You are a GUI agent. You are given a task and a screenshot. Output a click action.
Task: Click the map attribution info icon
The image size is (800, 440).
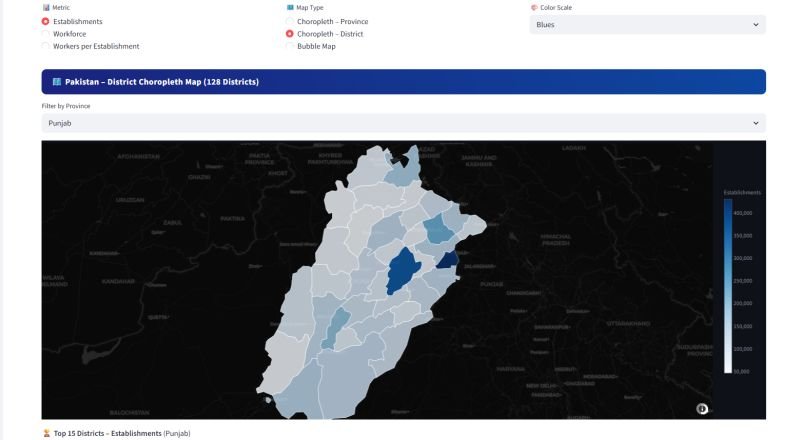702,408
